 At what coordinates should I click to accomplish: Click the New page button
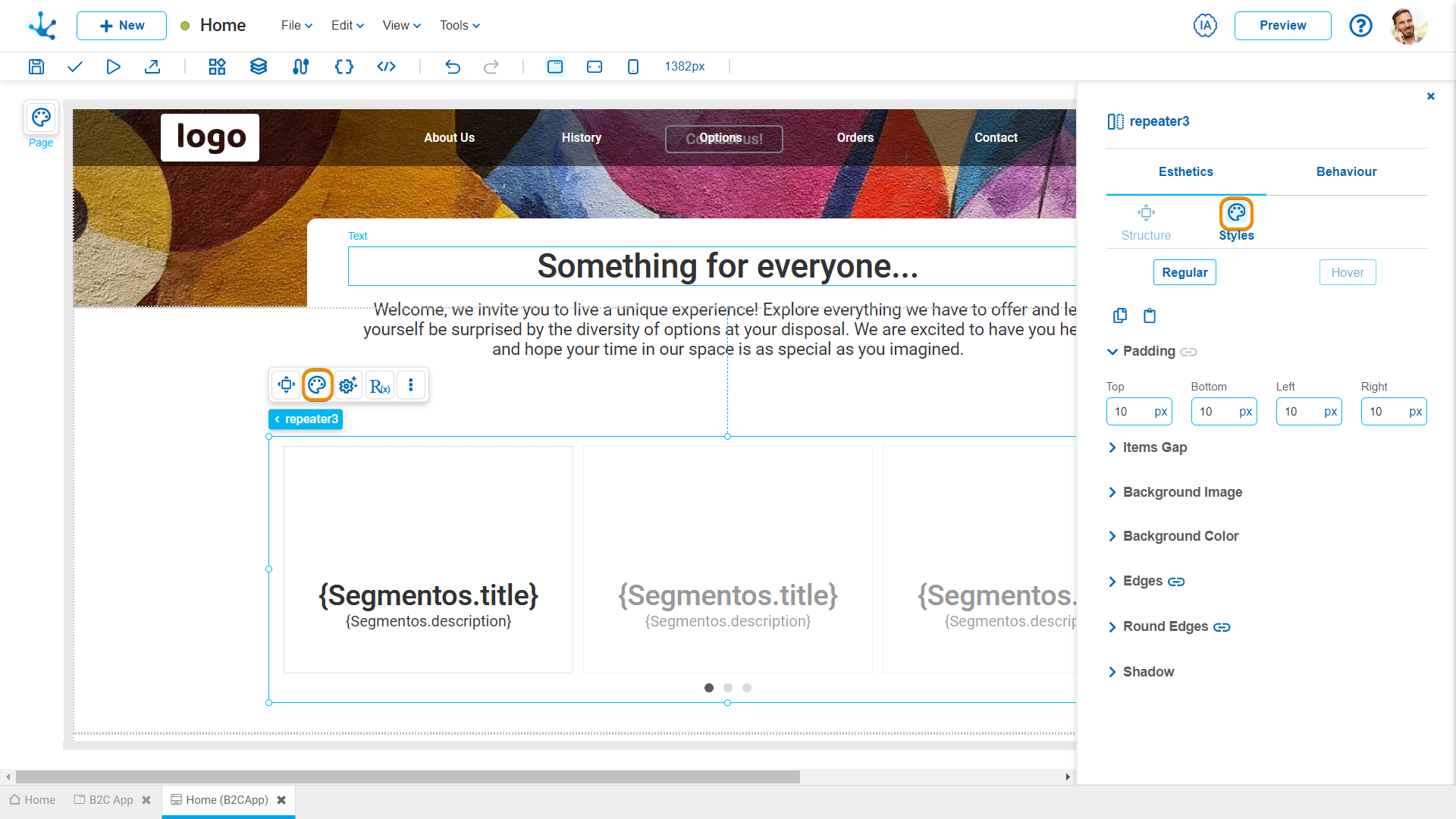tap(120, 25)
